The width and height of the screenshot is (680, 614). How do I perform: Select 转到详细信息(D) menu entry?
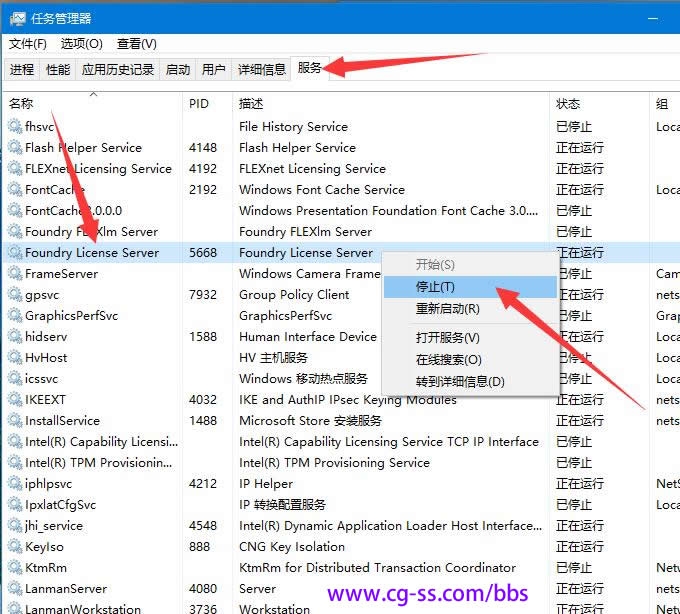pyautogui.click(x=460, y=382)
